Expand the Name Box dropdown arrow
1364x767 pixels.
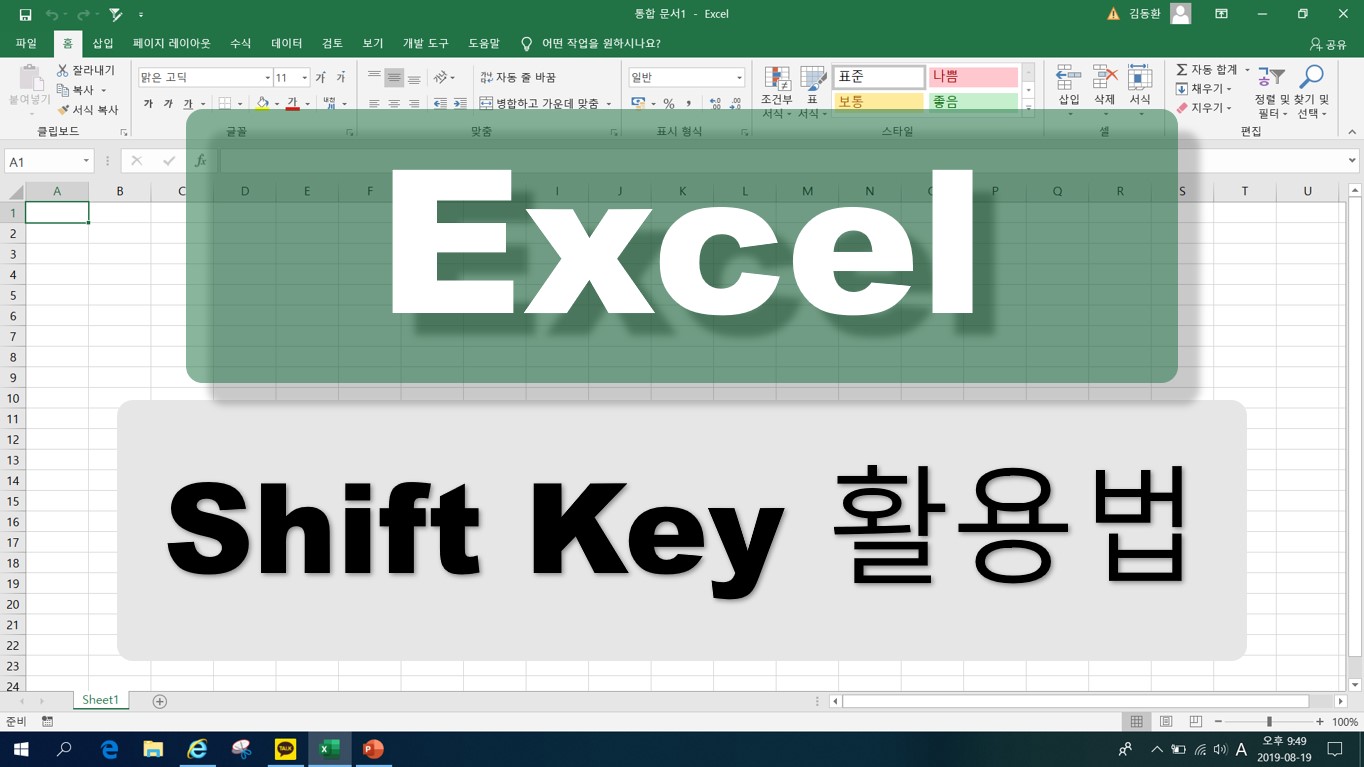click(86, 161)
